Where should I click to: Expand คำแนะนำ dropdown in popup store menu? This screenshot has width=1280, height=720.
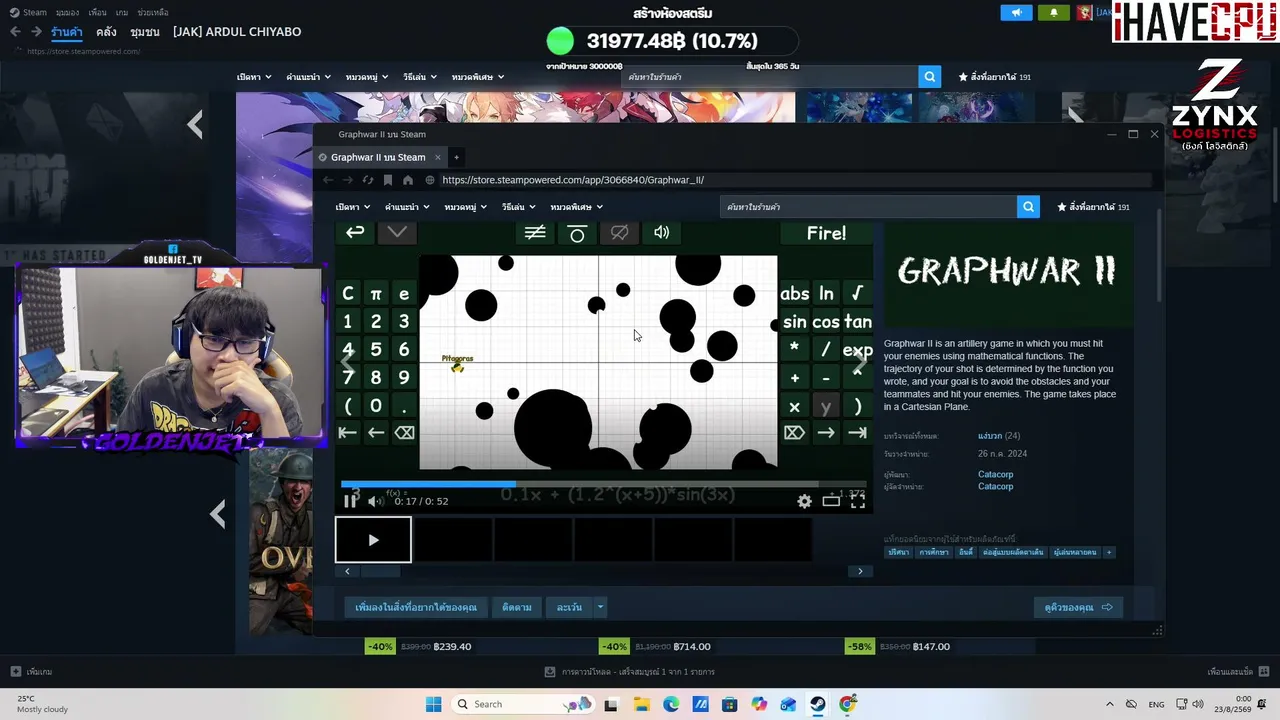coord(407,207)
